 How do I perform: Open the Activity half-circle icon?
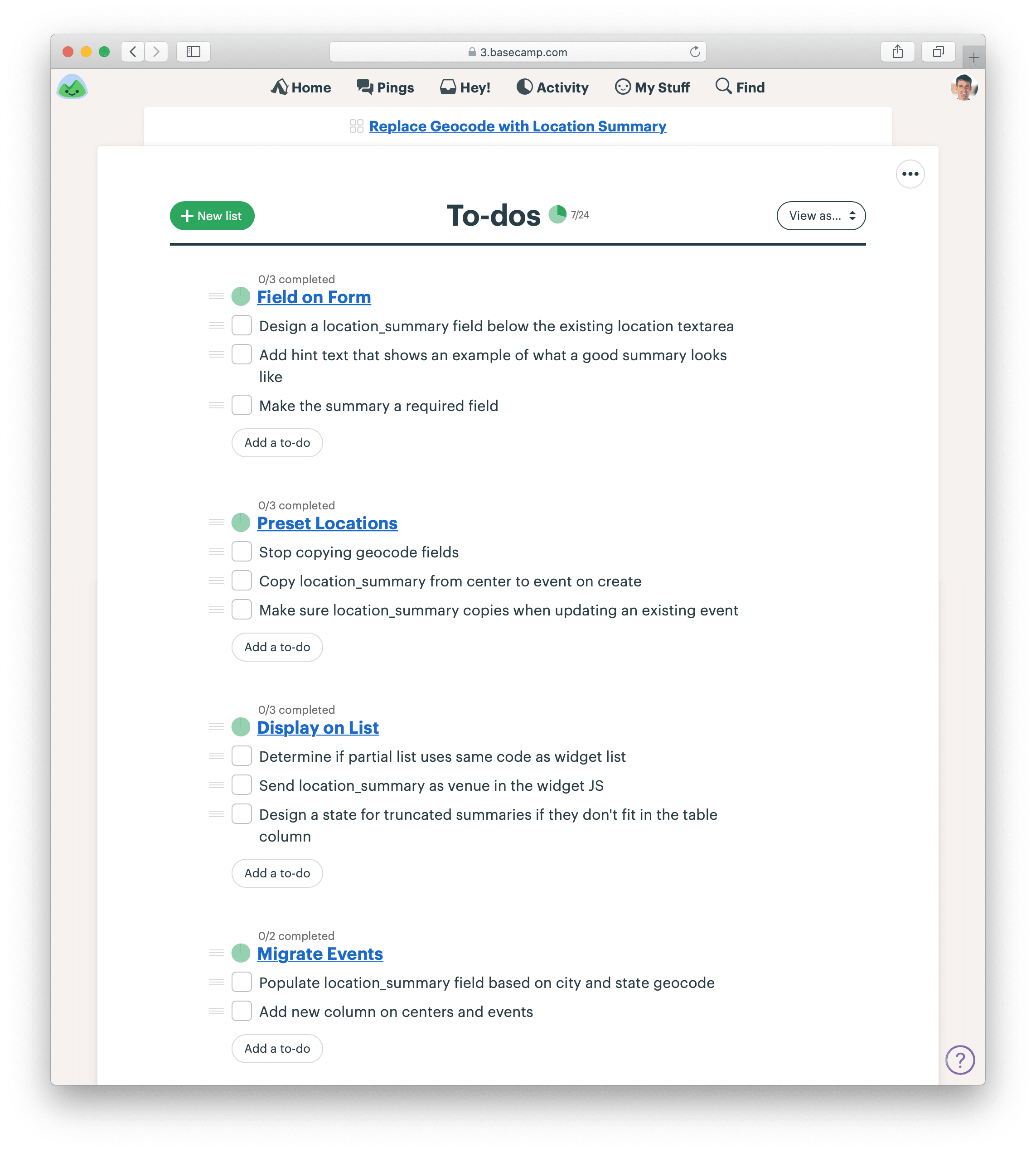[525, 87]
